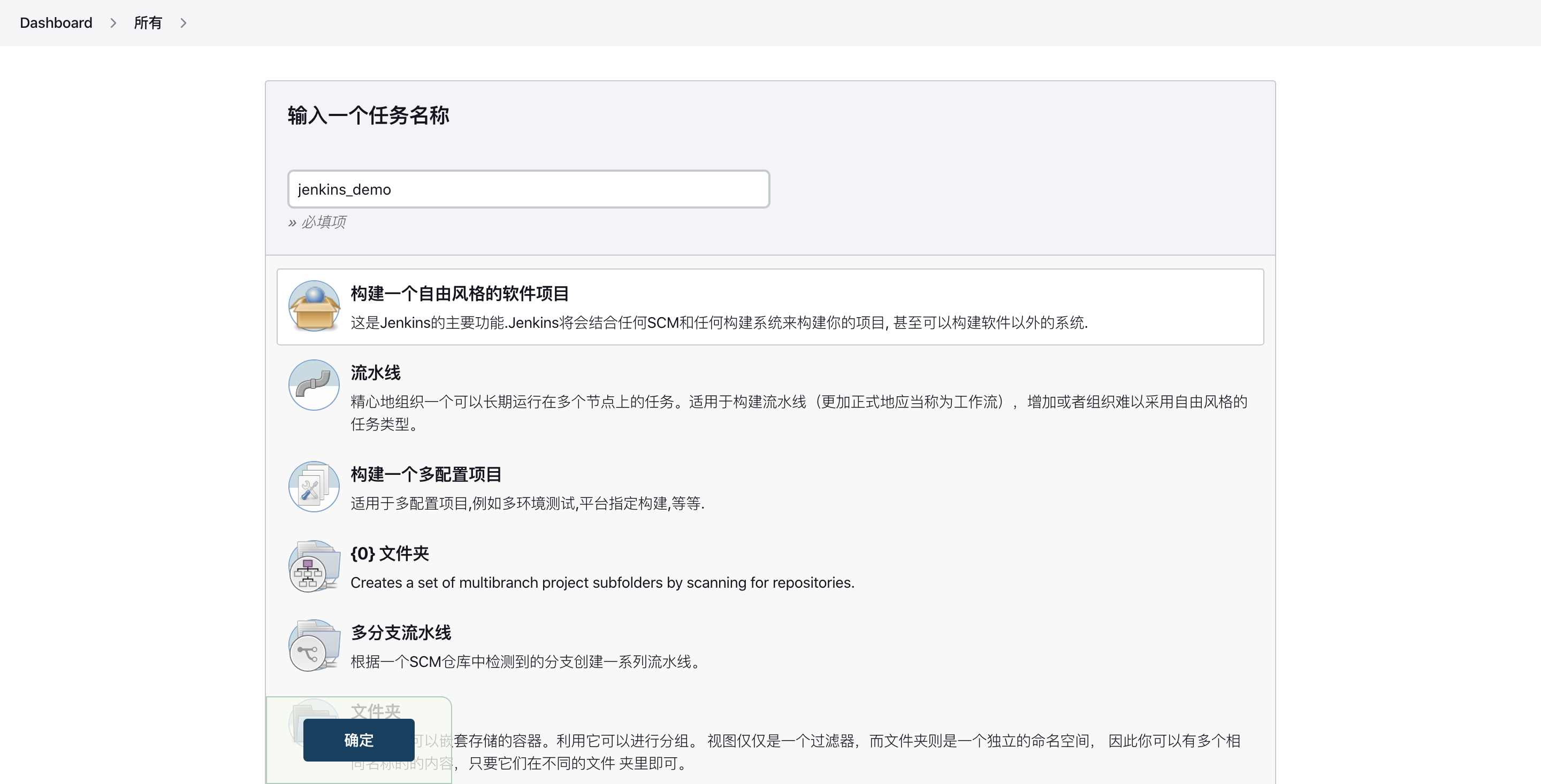Click description 适用于多配置项目,例如多环境测试
This screenshot has height=784, width=1541.
[528, 504]
